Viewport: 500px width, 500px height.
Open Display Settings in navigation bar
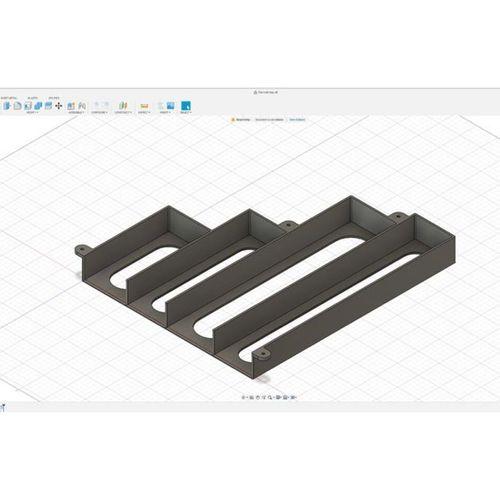[x=278, y=397]
